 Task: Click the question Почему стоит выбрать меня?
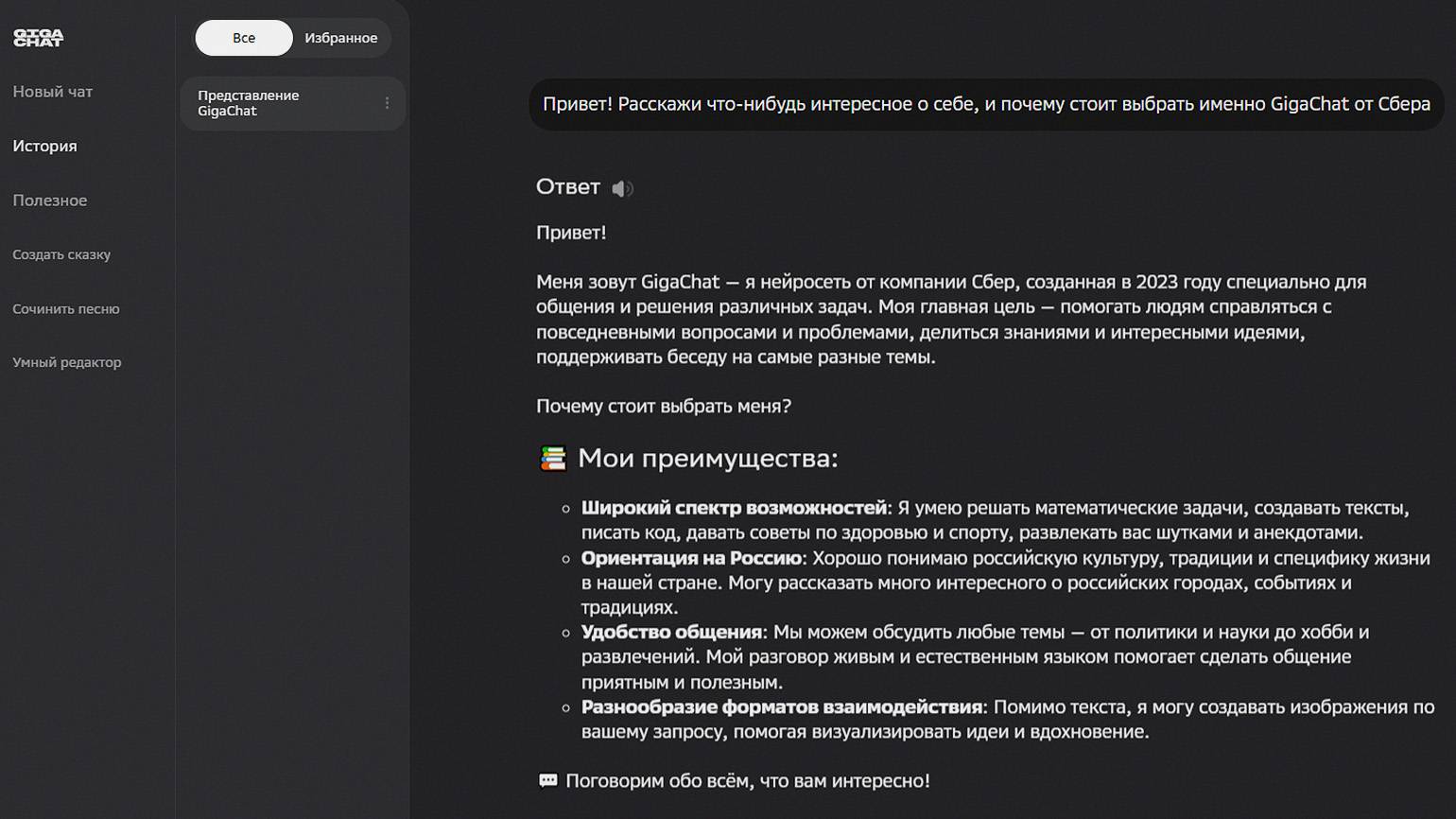pos(664,407)
